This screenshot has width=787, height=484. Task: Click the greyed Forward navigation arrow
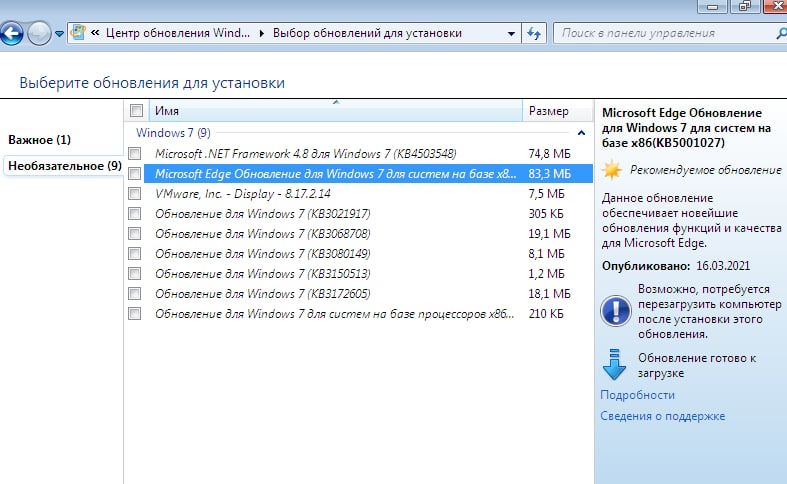point(39,34)
